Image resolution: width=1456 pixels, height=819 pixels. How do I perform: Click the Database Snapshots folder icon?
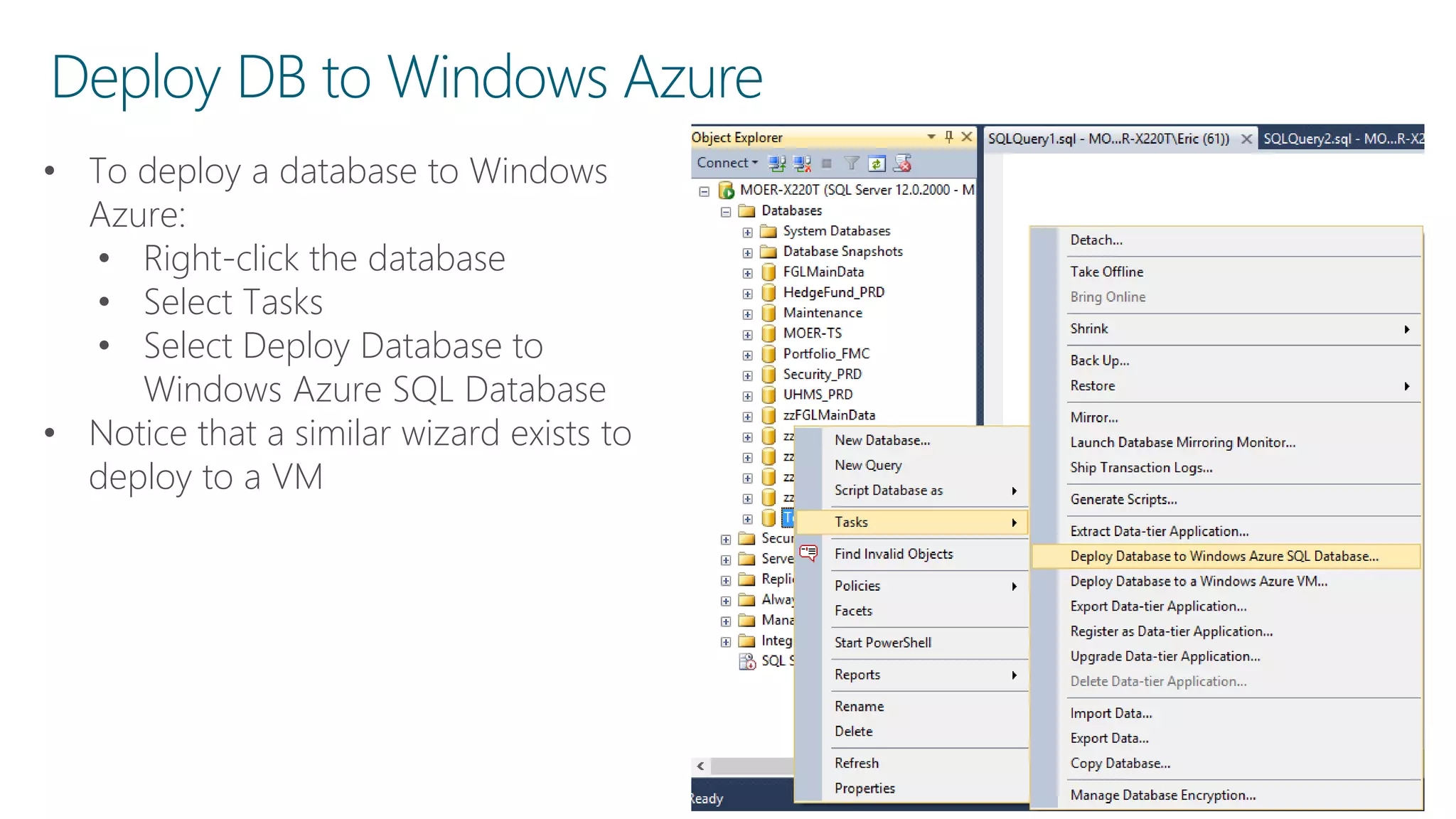click(768, 252)
